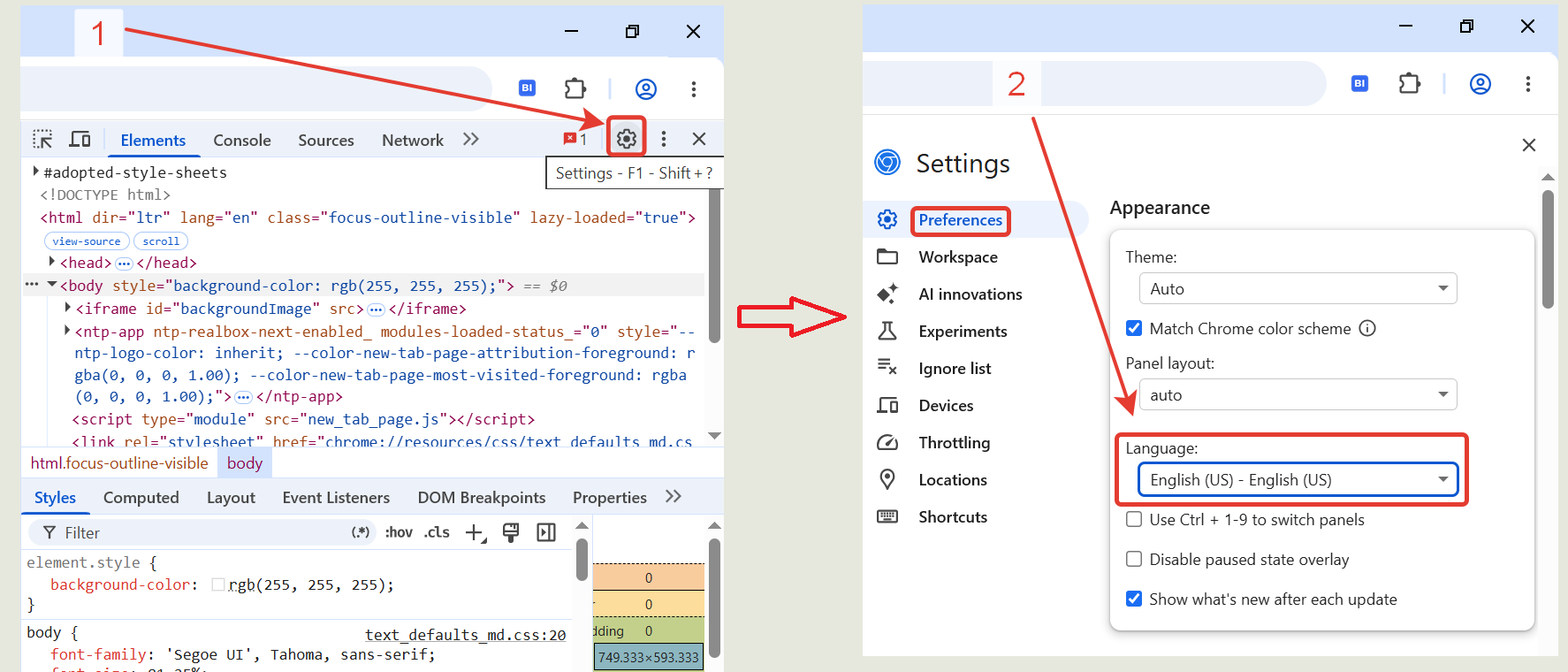Viewport: 1568px width, 672px height.
Task: Check Disable paused state overlay
Action: tap(1134, 559)
